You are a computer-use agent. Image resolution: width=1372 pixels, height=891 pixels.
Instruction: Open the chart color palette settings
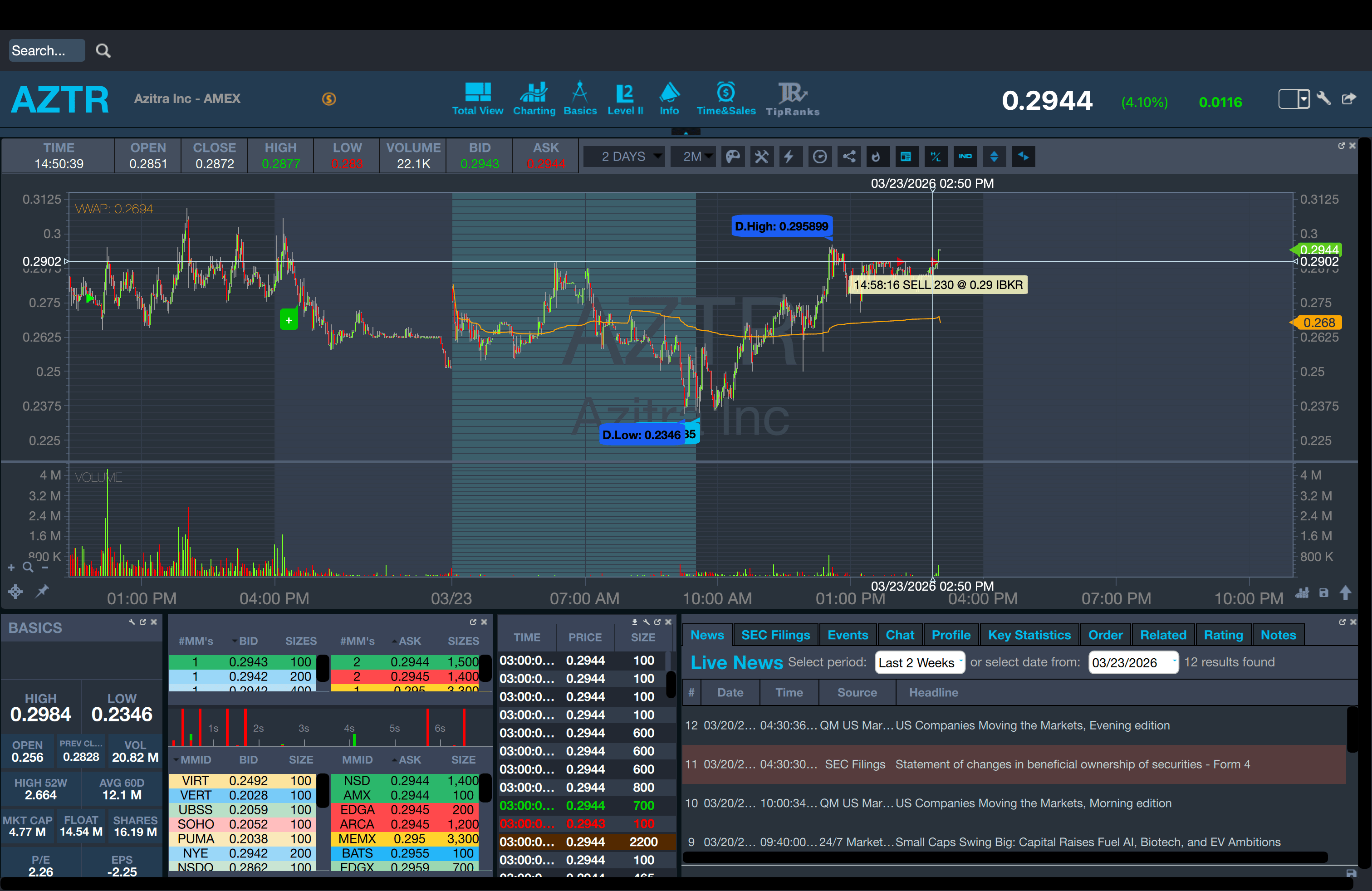[x=732, y=157]
